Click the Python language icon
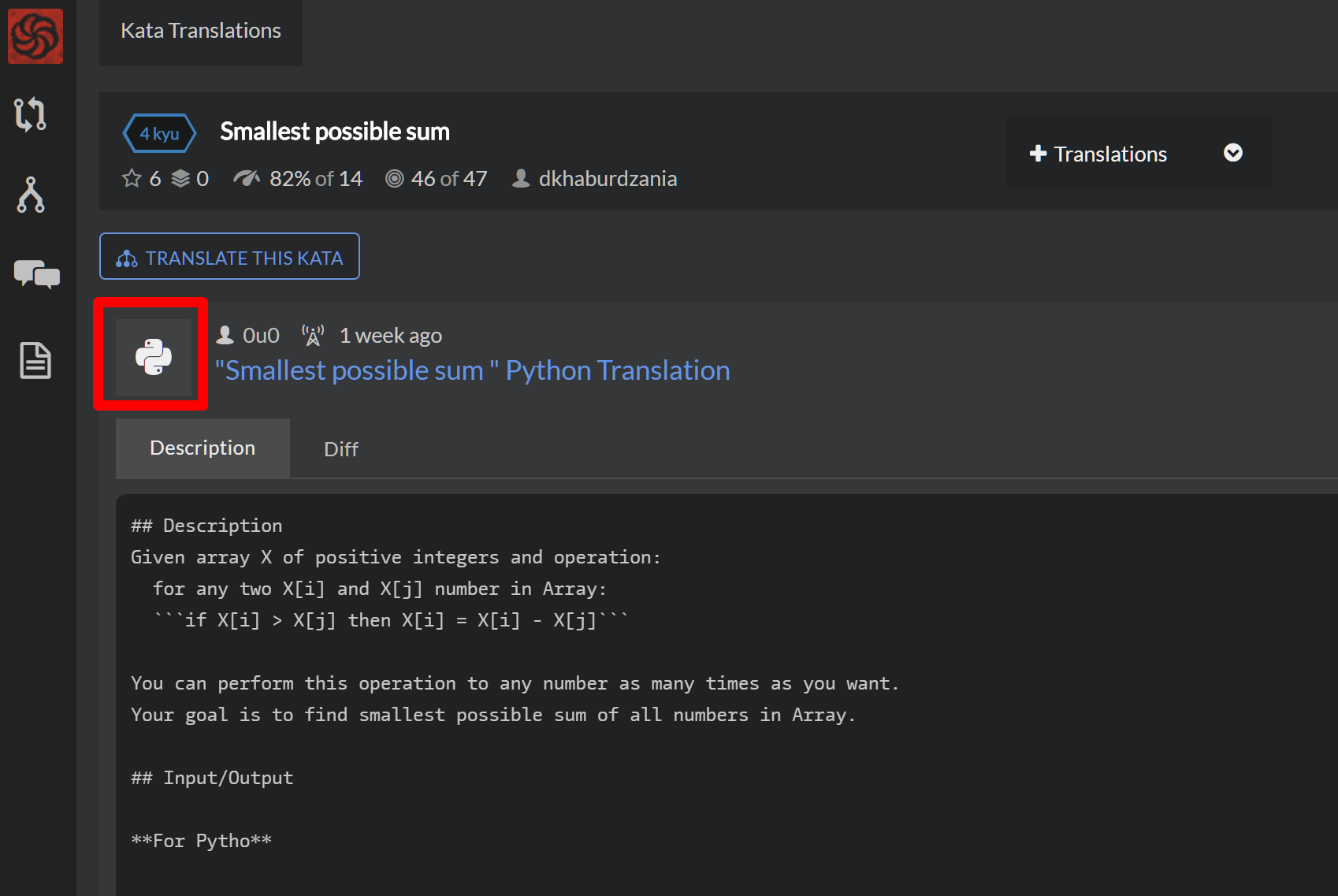Viewport: 1338px width, 896px height. click(154, 357)
